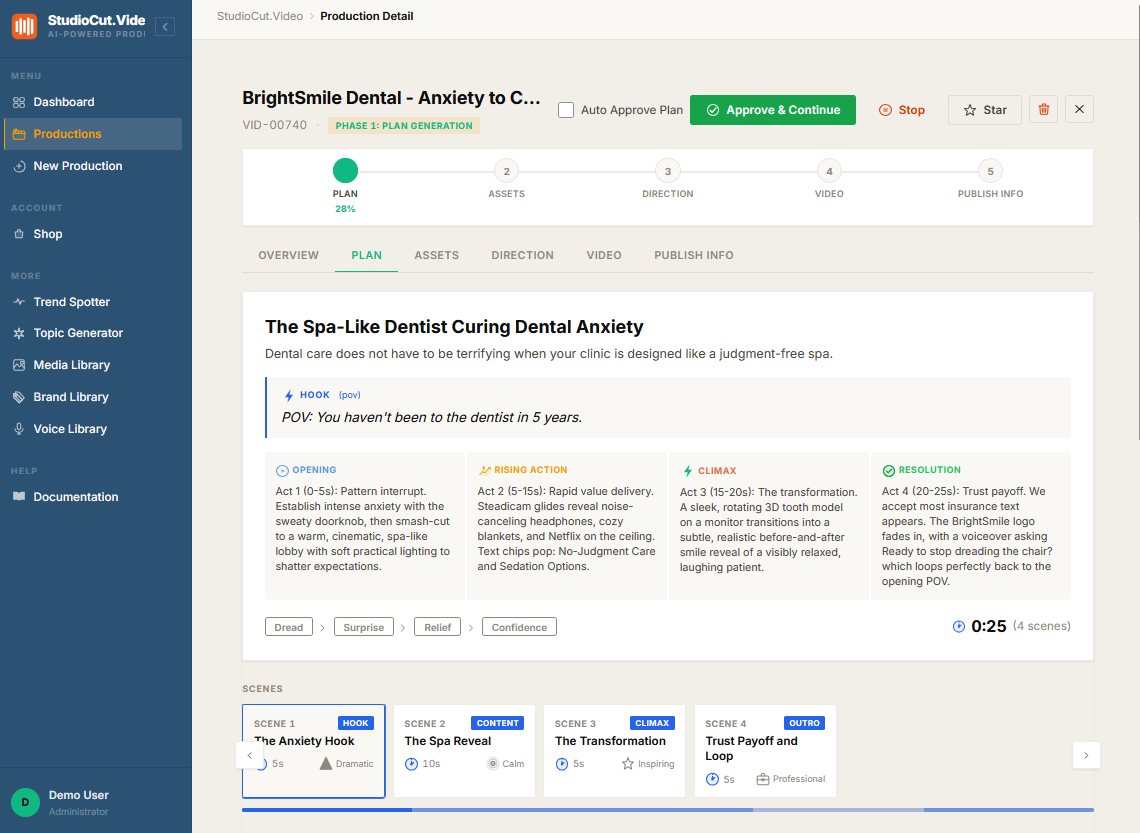1140x833 pixels.
Task: Delete production with the trash icon
Action: click(1043, 110)
